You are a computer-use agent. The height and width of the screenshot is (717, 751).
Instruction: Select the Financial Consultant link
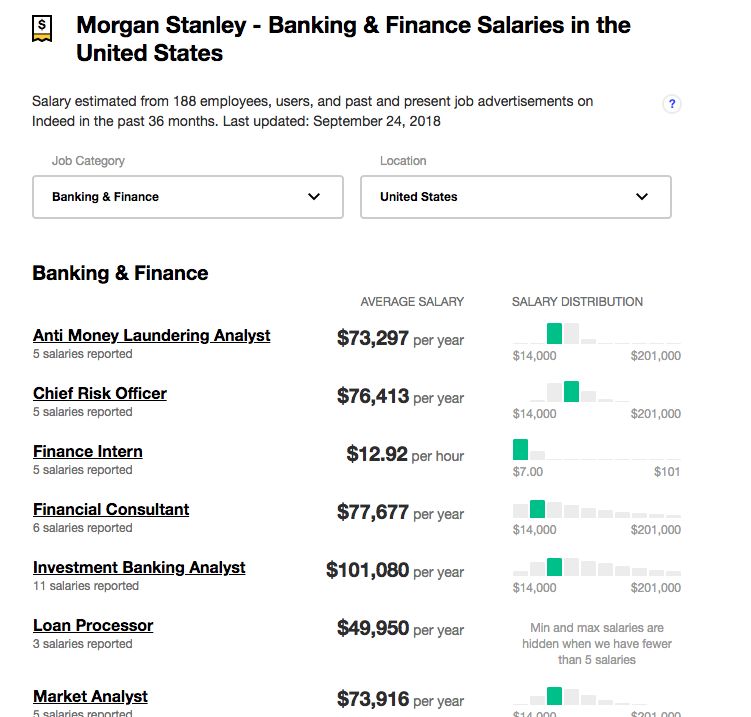(x=111, y=509)
